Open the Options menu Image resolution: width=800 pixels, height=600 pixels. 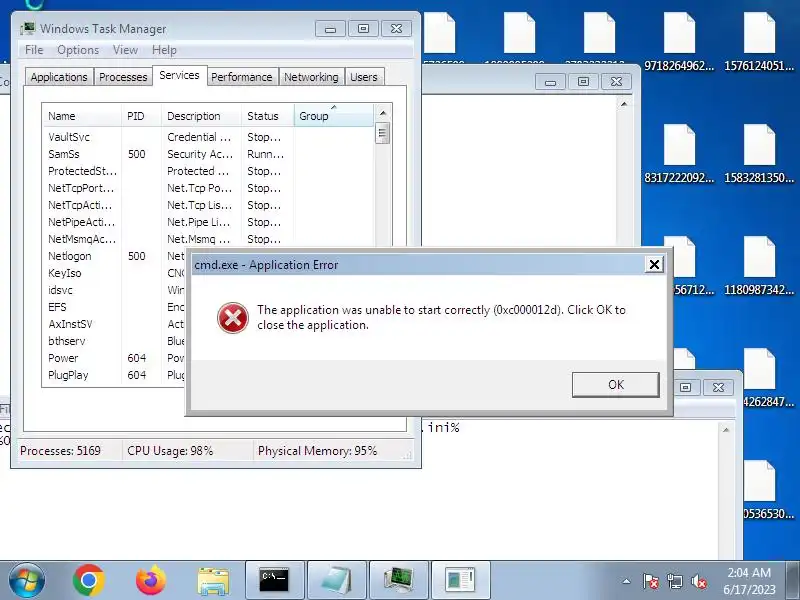pyautogui.click(x=78, y=50)
